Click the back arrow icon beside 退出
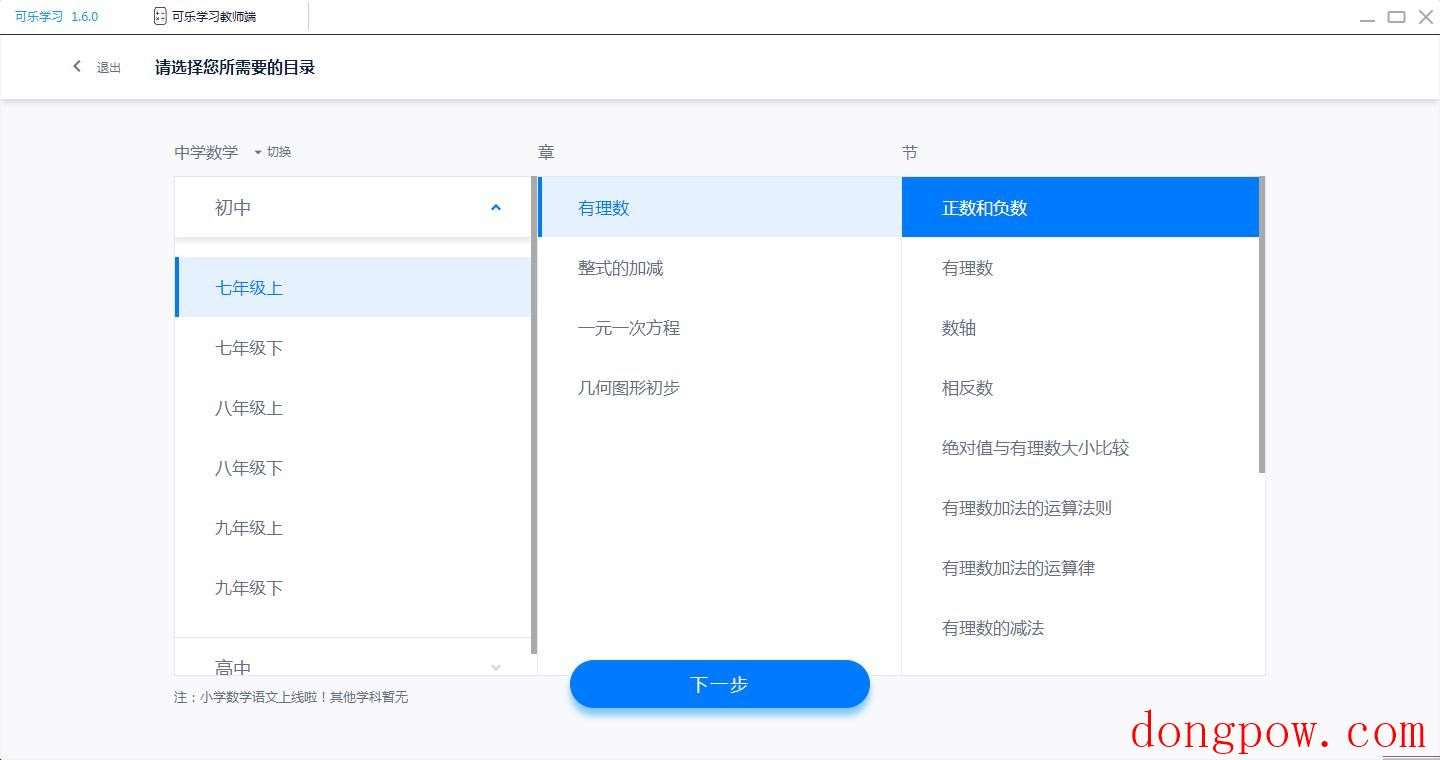This screenshot has width=1440, height=760. [x=77, y=67]
